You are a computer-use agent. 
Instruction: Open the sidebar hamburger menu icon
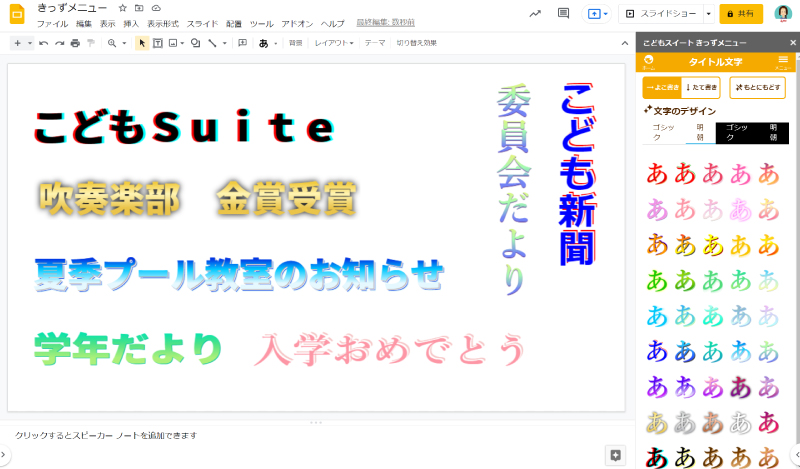pyautogui.click(x=783, y=61)
